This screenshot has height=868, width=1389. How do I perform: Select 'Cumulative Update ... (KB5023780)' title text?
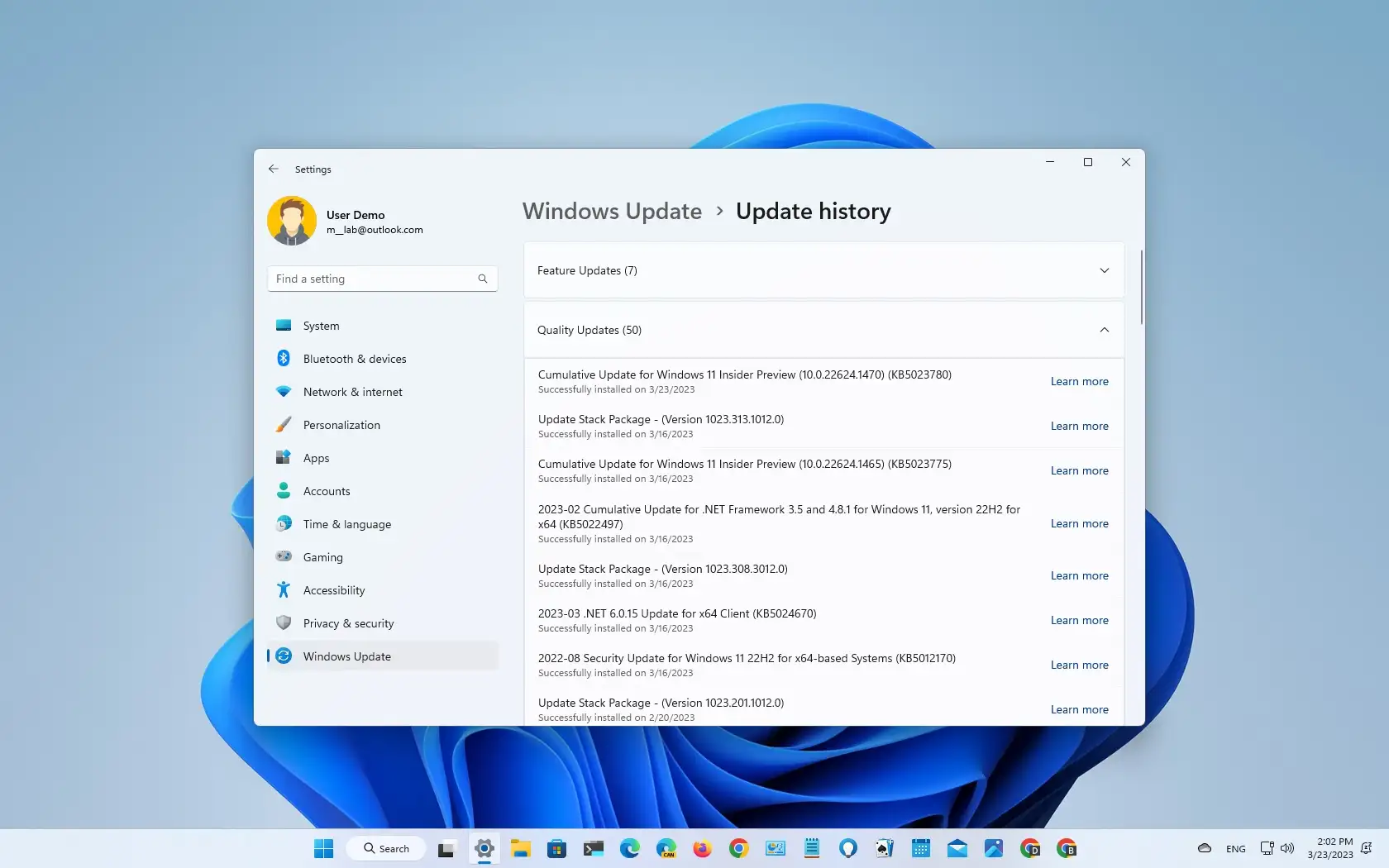click(x=745, y=374)
